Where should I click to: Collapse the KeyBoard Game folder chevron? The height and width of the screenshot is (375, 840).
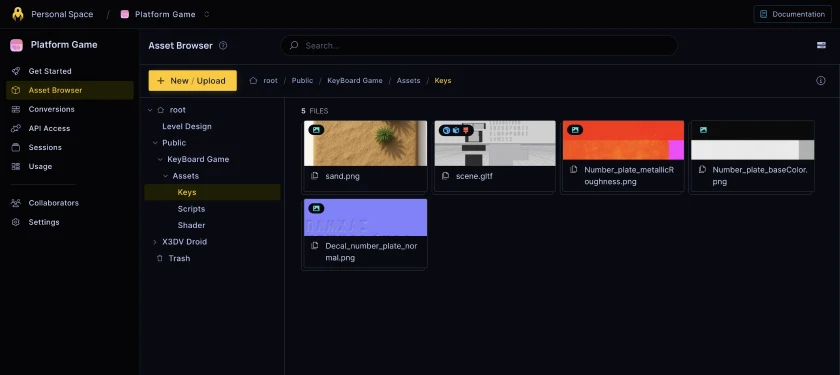(x=160, y=160)
